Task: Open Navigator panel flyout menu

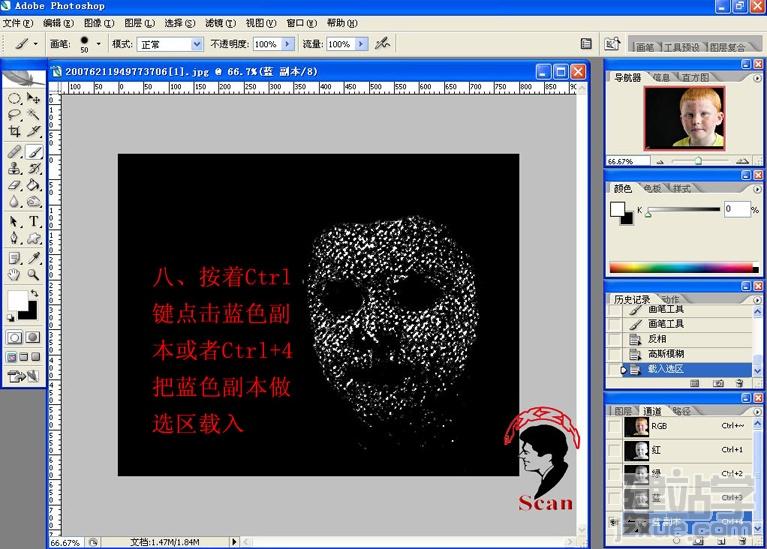Action: click(x=757, y=78)
